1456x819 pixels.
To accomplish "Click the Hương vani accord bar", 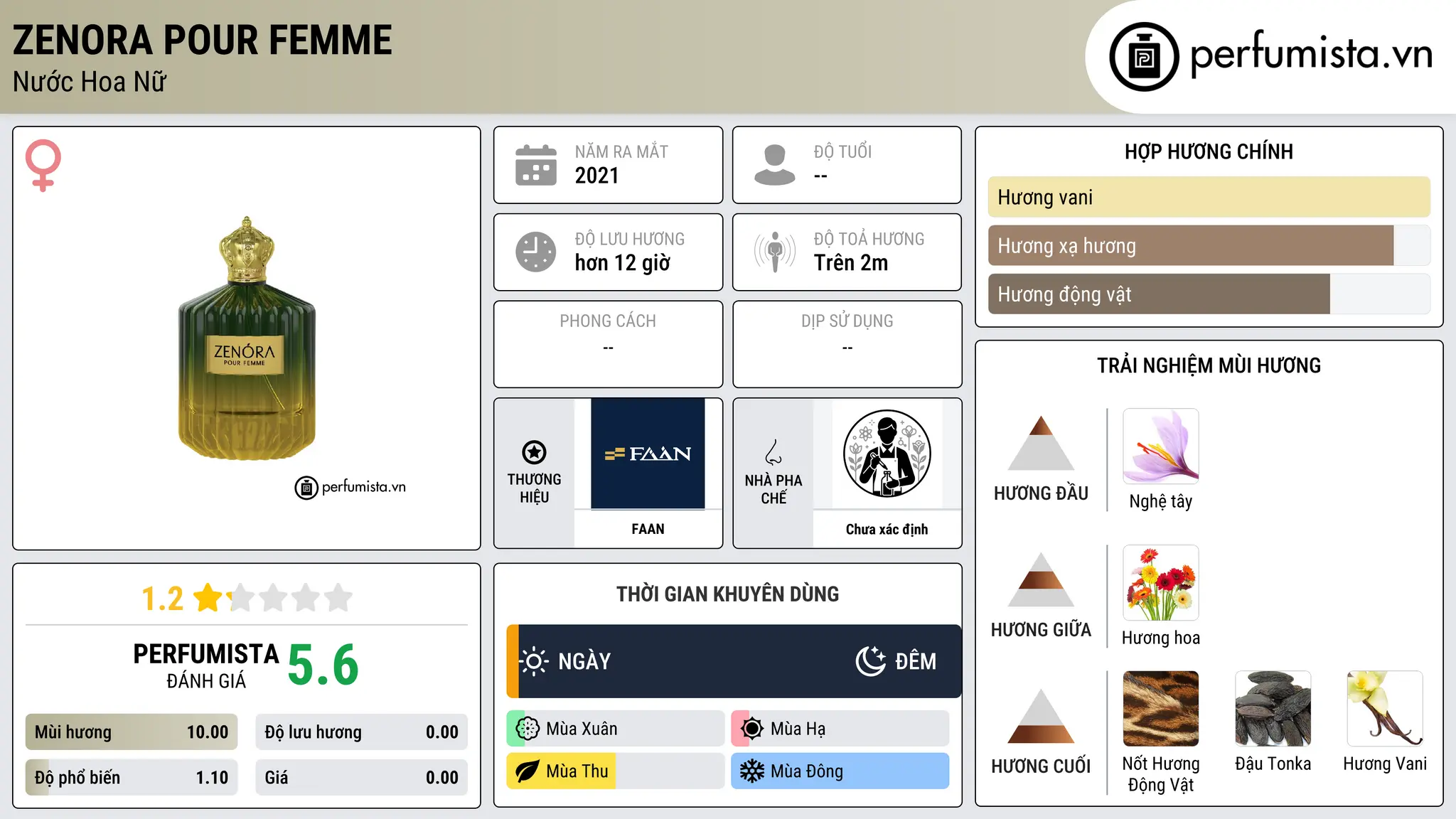I will (1209, 197).
